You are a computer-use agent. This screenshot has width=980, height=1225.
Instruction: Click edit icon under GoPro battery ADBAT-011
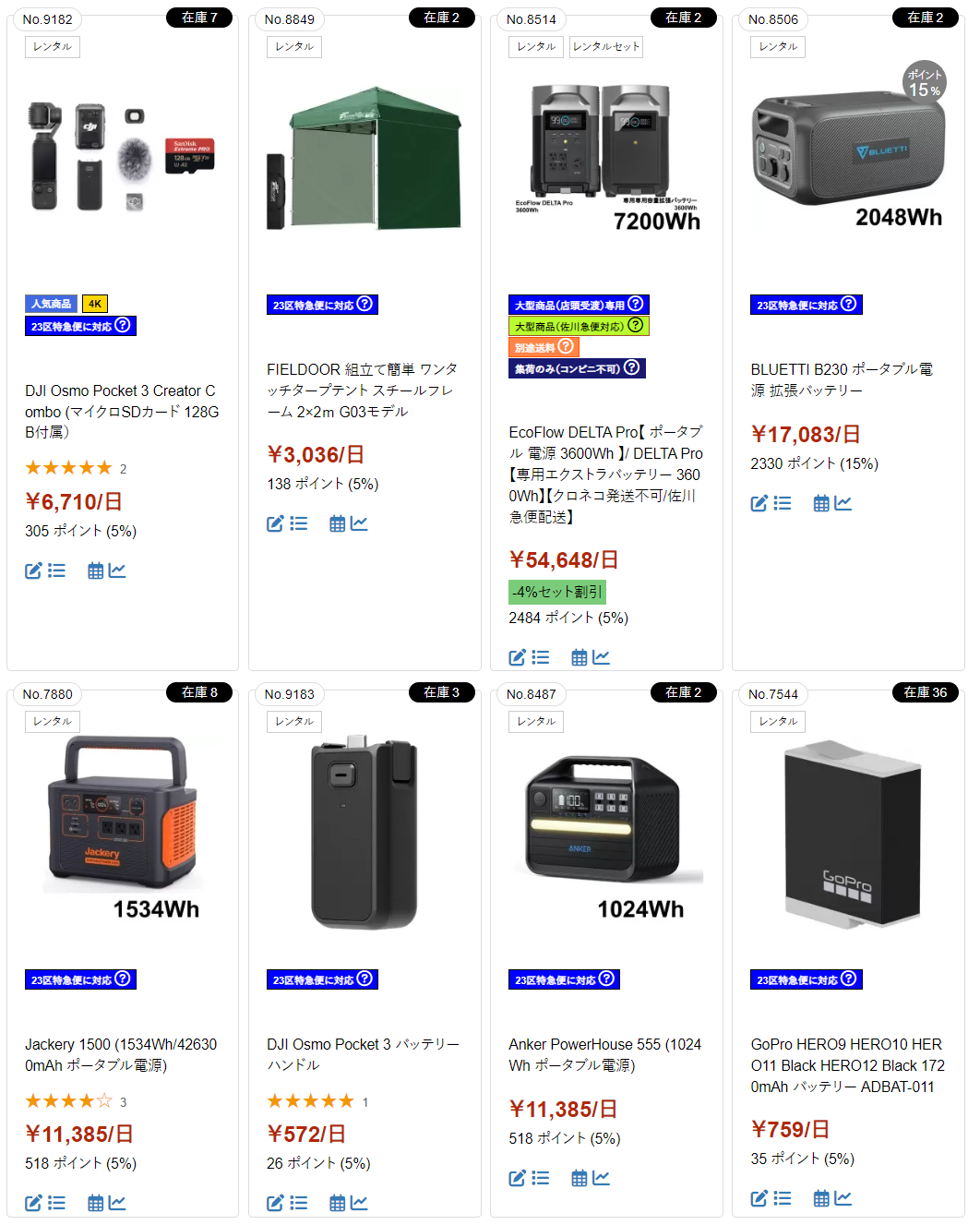pos(759,1198)
